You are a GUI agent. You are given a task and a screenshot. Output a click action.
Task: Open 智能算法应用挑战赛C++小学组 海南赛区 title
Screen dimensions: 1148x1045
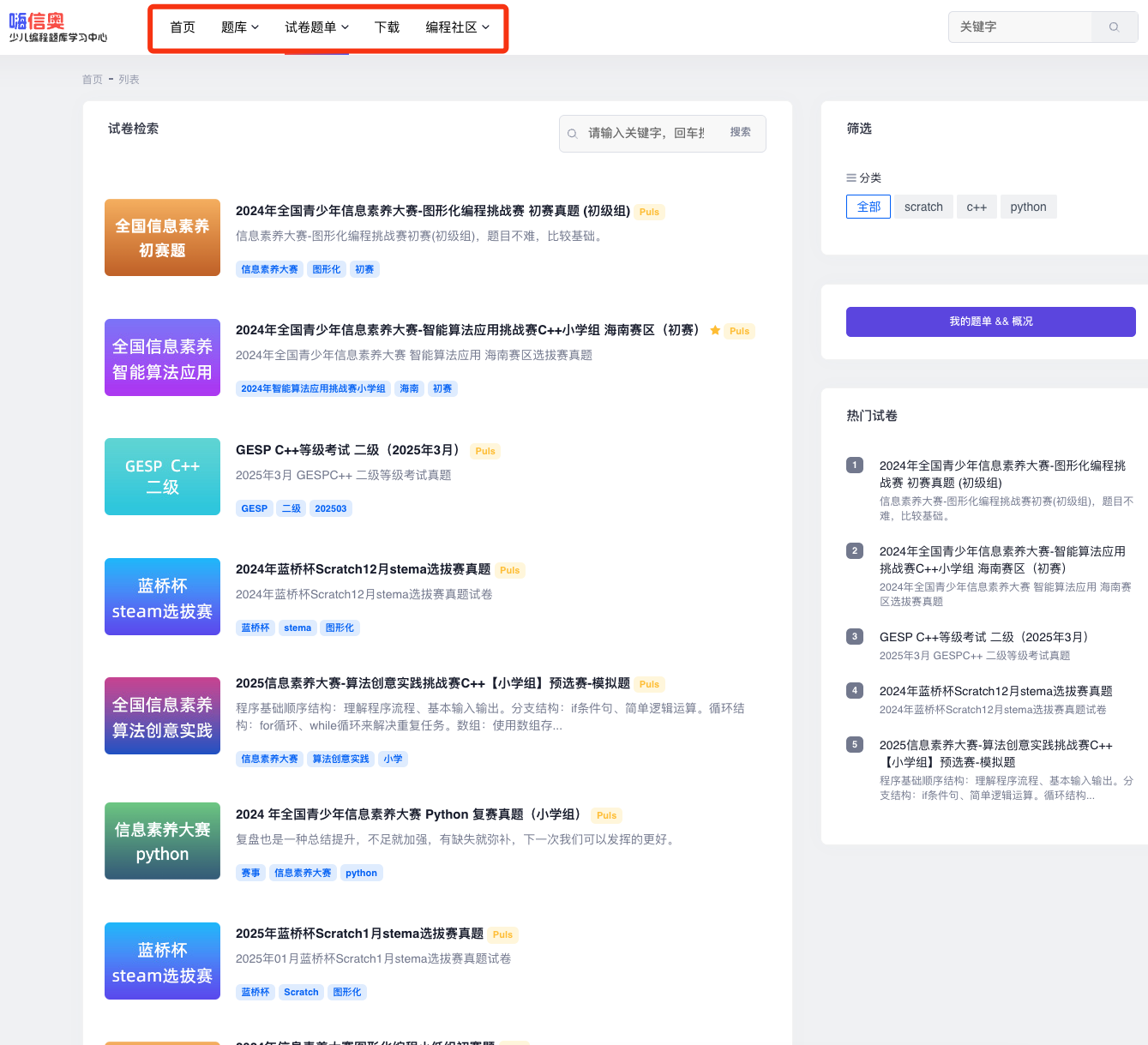pos(469,330)
